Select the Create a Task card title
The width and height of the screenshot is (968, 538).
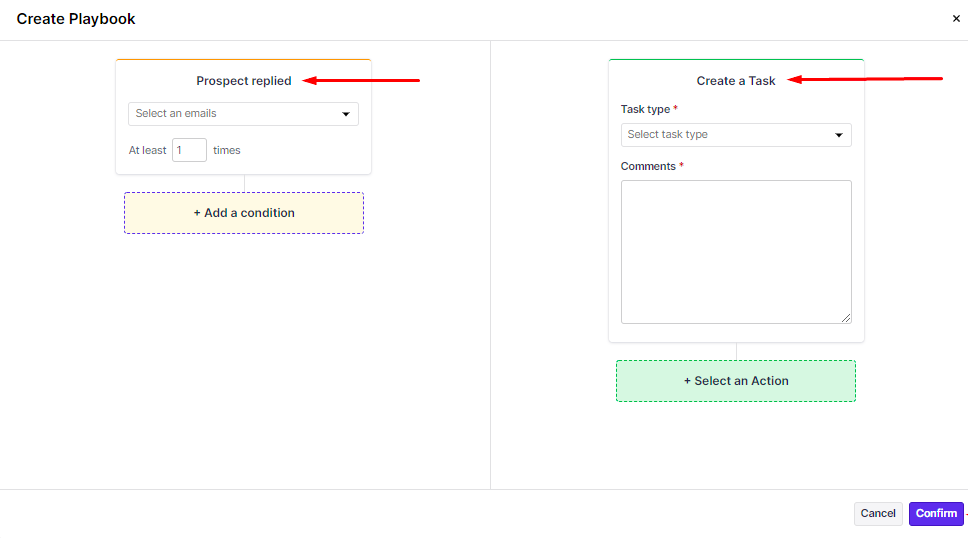click(736, 81)
